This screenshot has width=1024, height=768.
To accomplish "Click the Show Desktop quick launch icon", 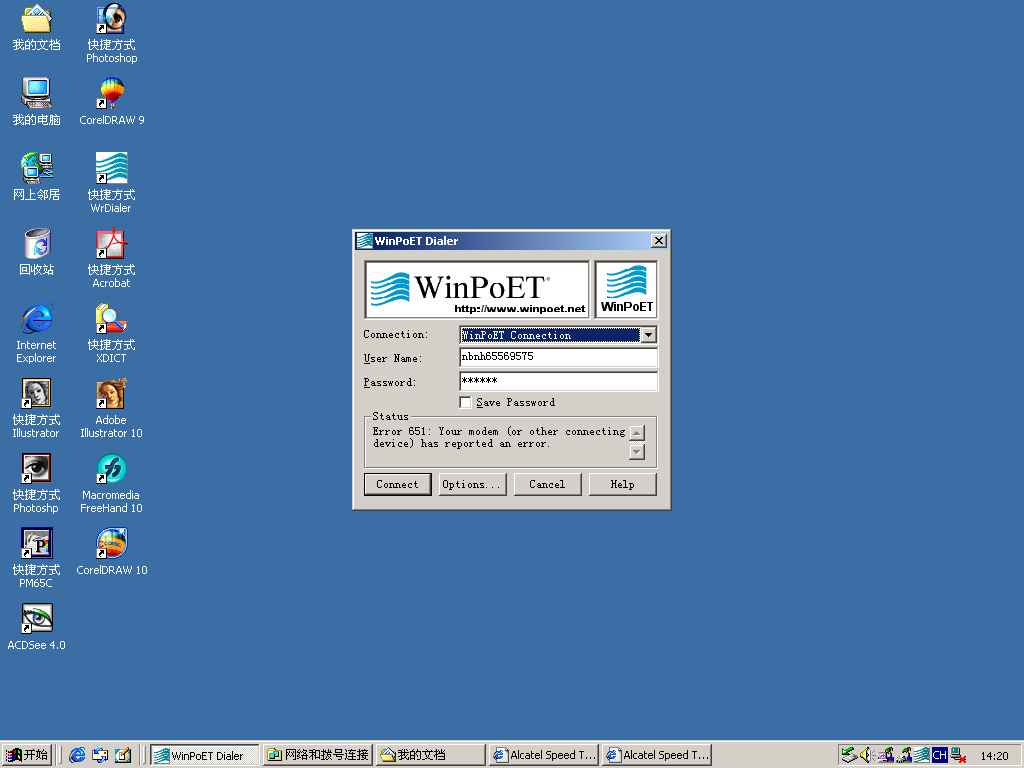I will 123,755.
